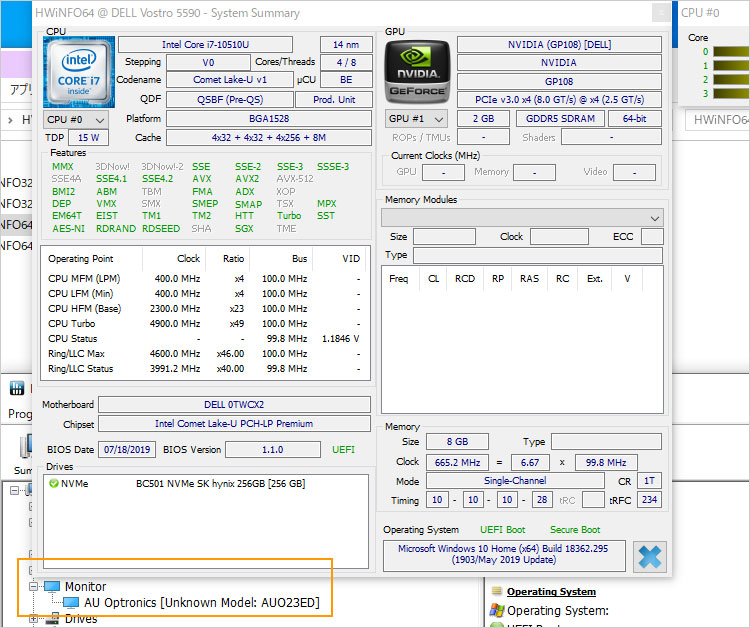
Task: Click the Intel Core i7 logo
Action: 78,72
